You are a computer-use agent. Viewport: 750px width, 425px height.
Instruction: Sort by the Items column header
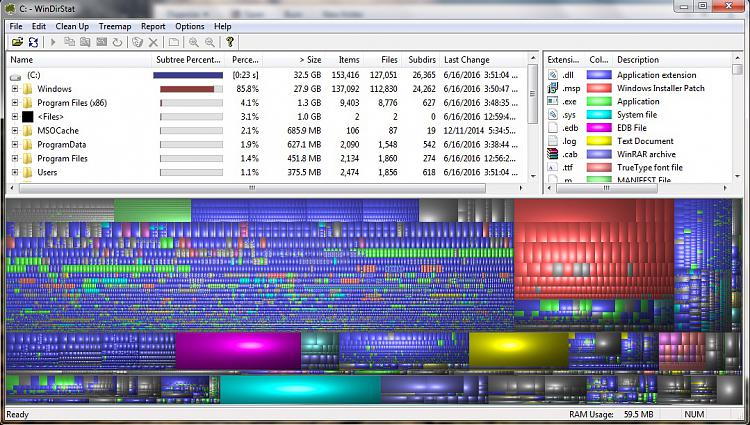point(344,60)
